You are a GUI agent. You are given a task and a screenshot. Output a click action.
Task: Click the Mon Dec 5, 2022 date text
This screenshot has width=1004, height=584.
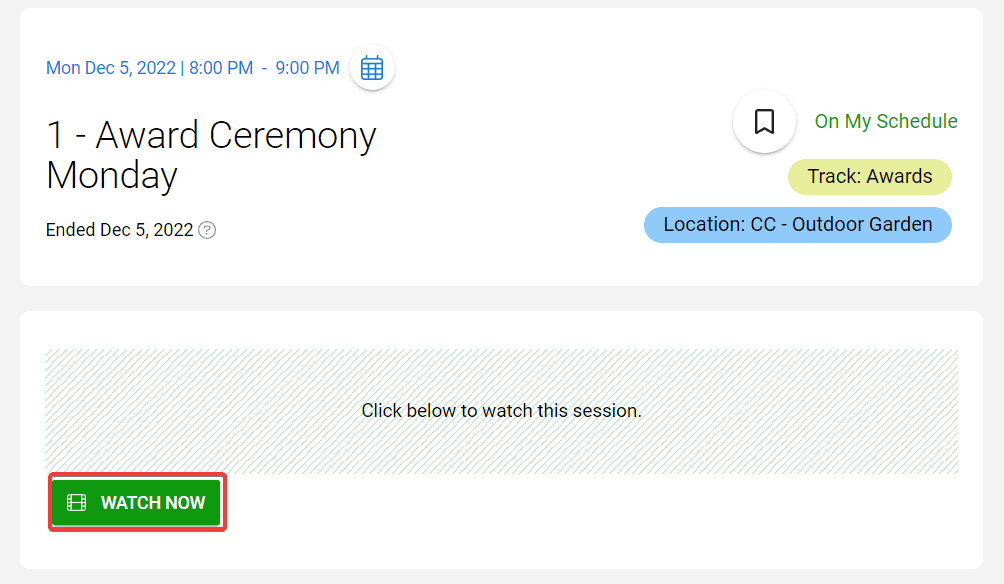tap(111, 68)
